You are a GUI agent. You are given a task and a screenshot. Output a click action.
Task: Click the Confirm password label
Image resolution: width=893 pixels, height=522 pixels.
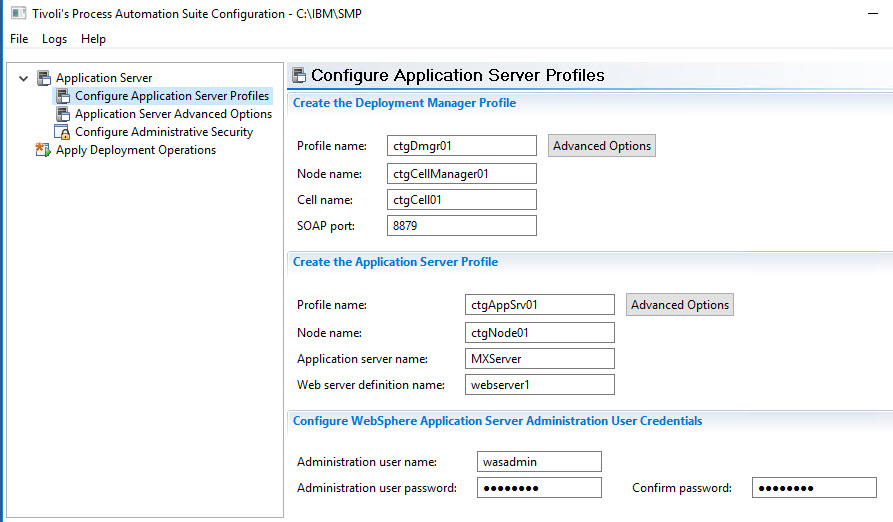(682, 488)
